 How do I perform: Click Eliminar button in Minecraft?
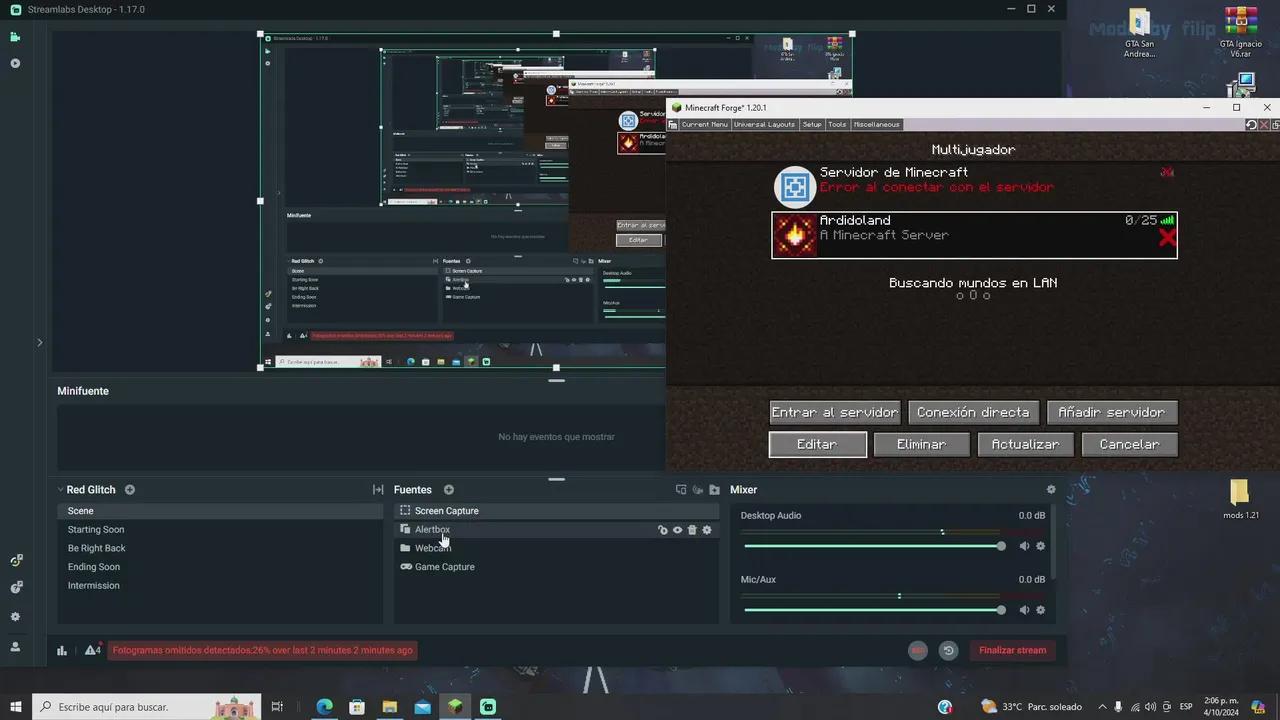coord(921,444)
